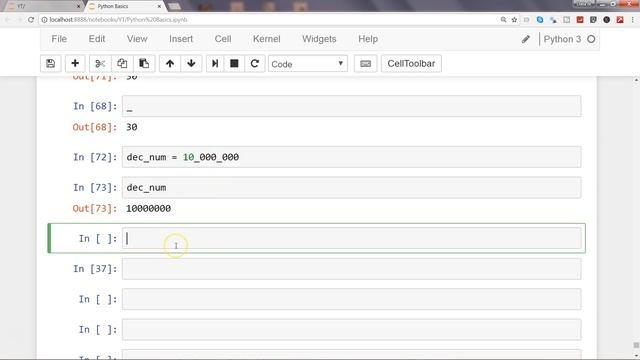The image size is (640, 360).
Task: Click the dark shield extension icon
Action: coord(593,20)
